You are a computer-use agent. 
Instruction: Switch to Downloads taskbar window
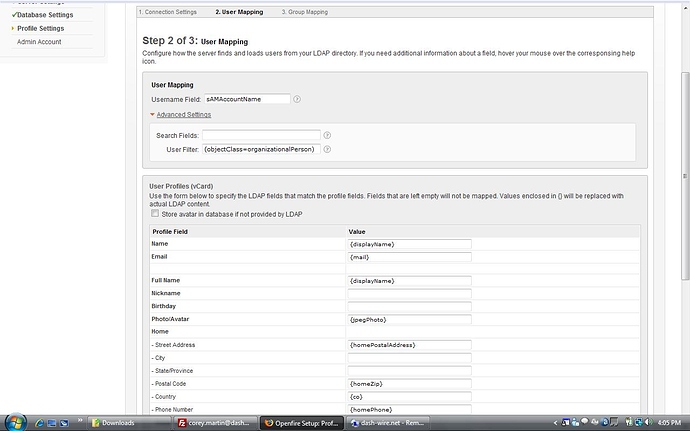click(129, 423)
